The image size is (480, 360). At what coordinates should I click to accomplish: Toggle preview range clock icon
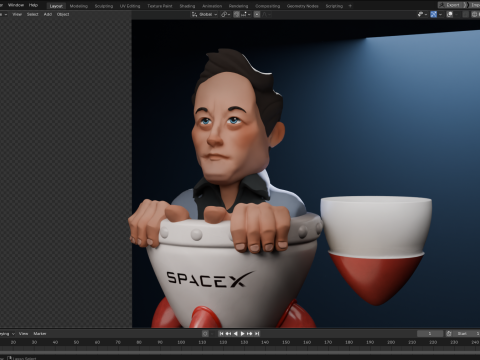[449, 333]
